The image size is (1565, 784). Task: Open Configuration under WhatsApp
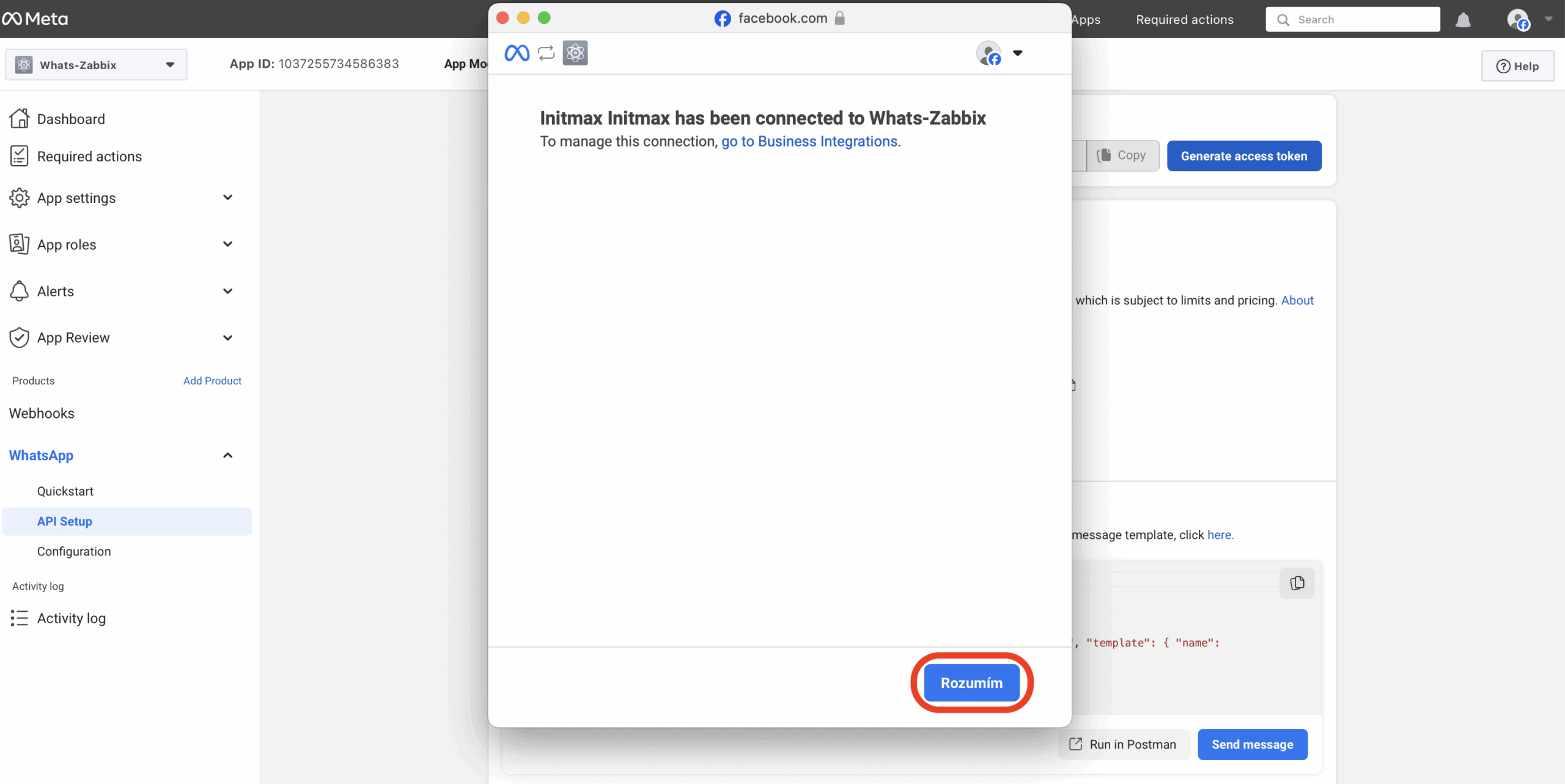(x=74, y=551)
